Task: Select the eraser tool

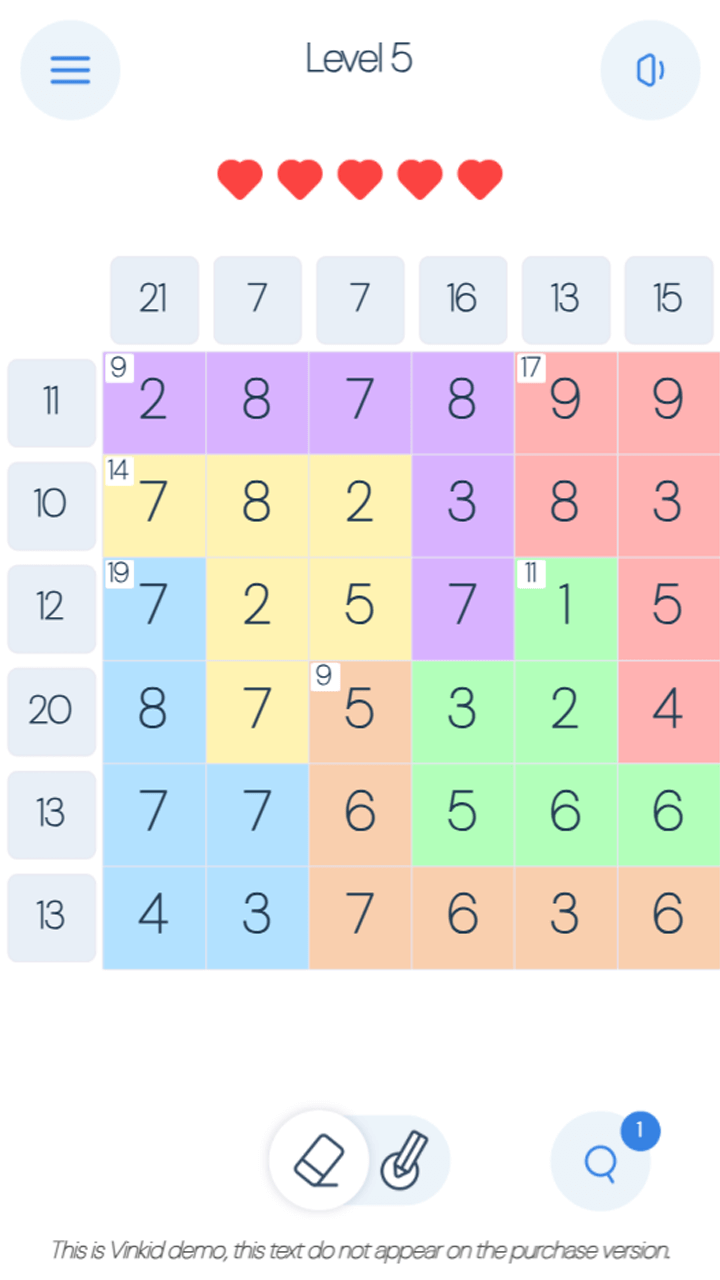Action: (x=319, y=1160)
